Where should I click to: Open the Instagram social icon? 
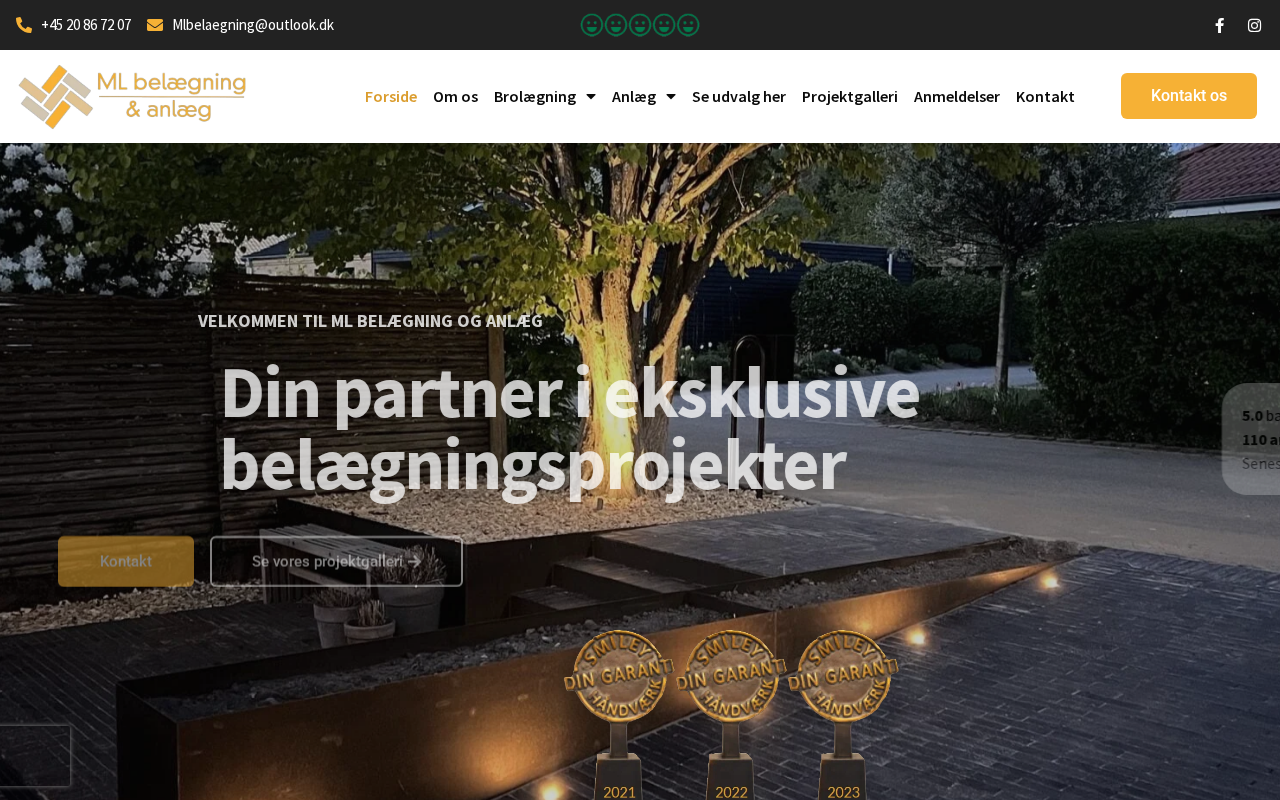[1254, 25]
